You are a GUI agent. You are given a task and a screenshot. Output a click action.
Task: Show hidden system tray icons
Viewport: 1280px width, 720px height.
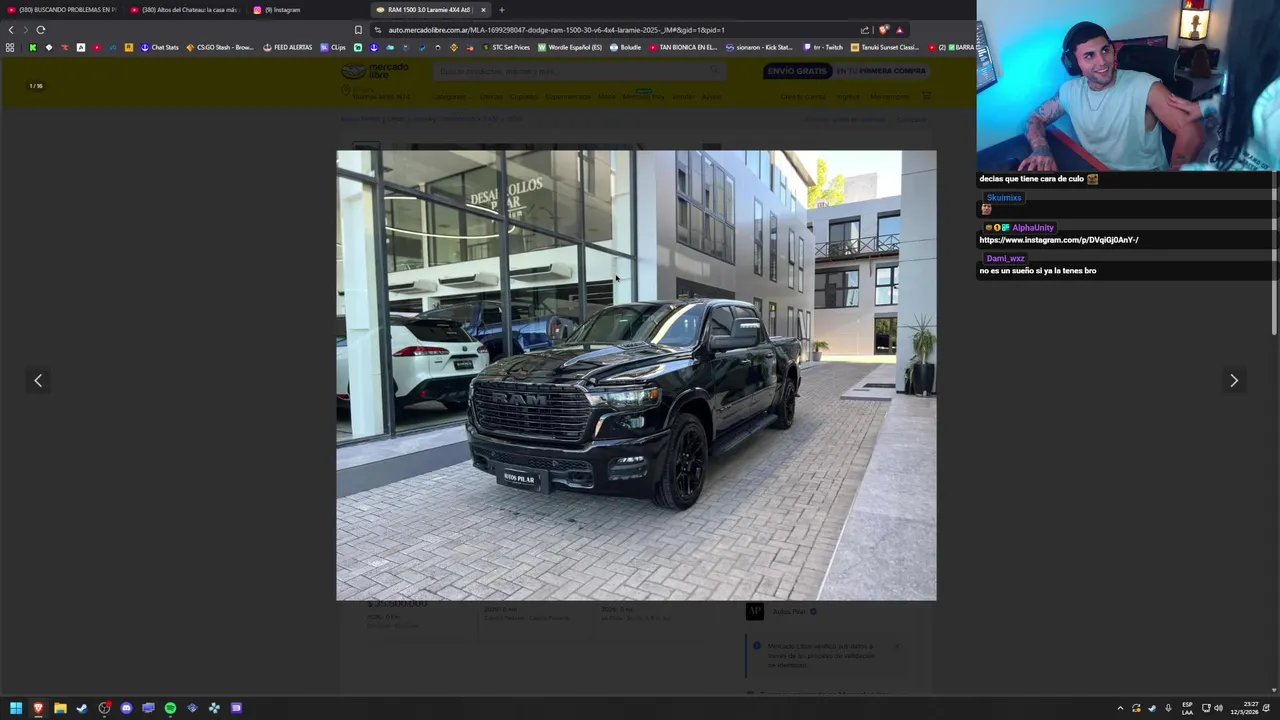(1120, 708)
